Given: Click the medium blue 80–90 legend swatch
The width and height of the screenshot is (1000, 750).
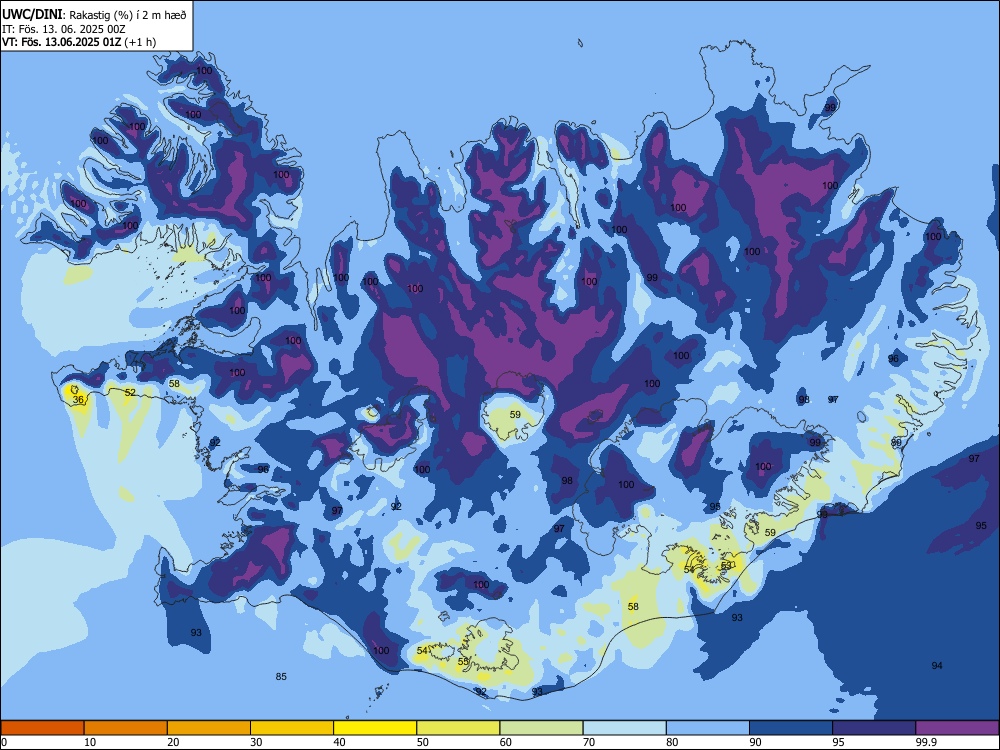Looking at the screenshot, I should [708, 728].
